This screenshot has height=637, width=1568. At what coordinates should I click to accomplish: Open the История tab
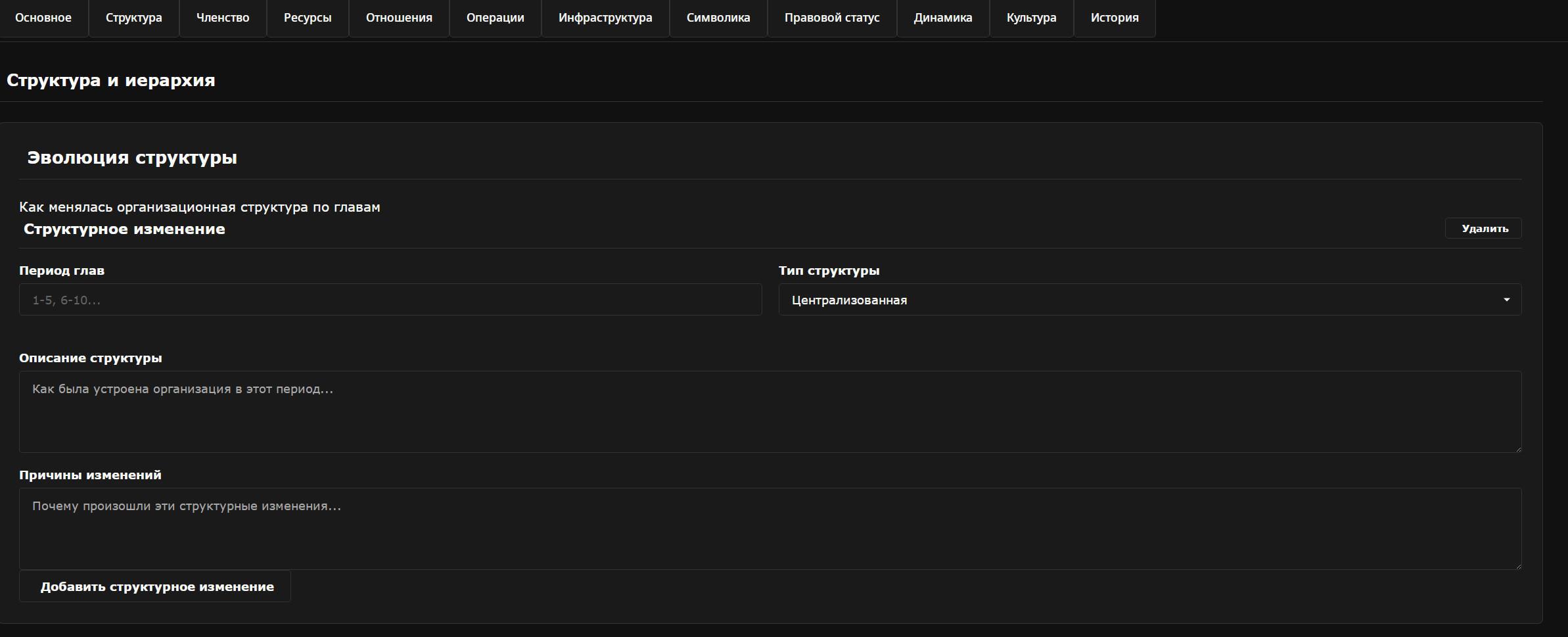1115,18
